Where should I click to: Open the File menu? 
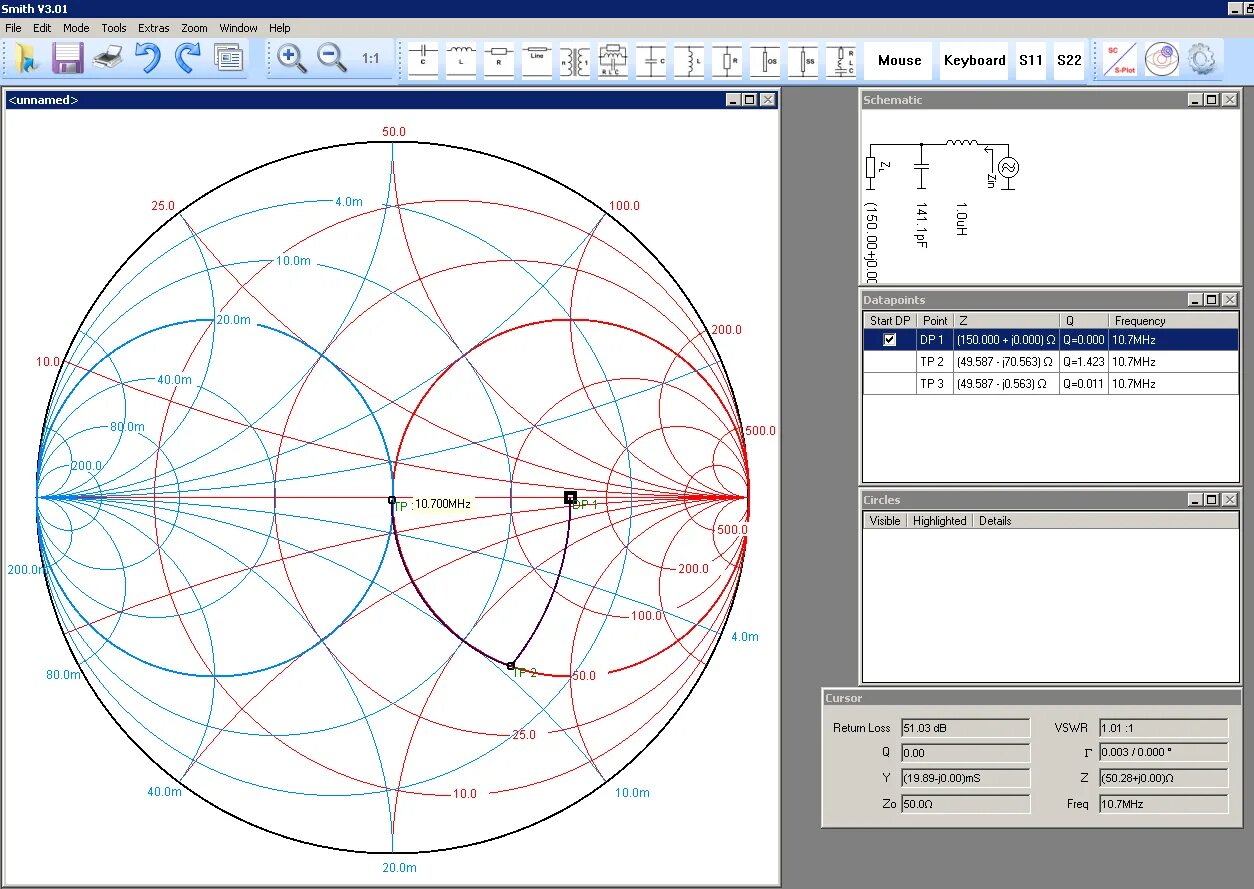(x=13, y=28)
